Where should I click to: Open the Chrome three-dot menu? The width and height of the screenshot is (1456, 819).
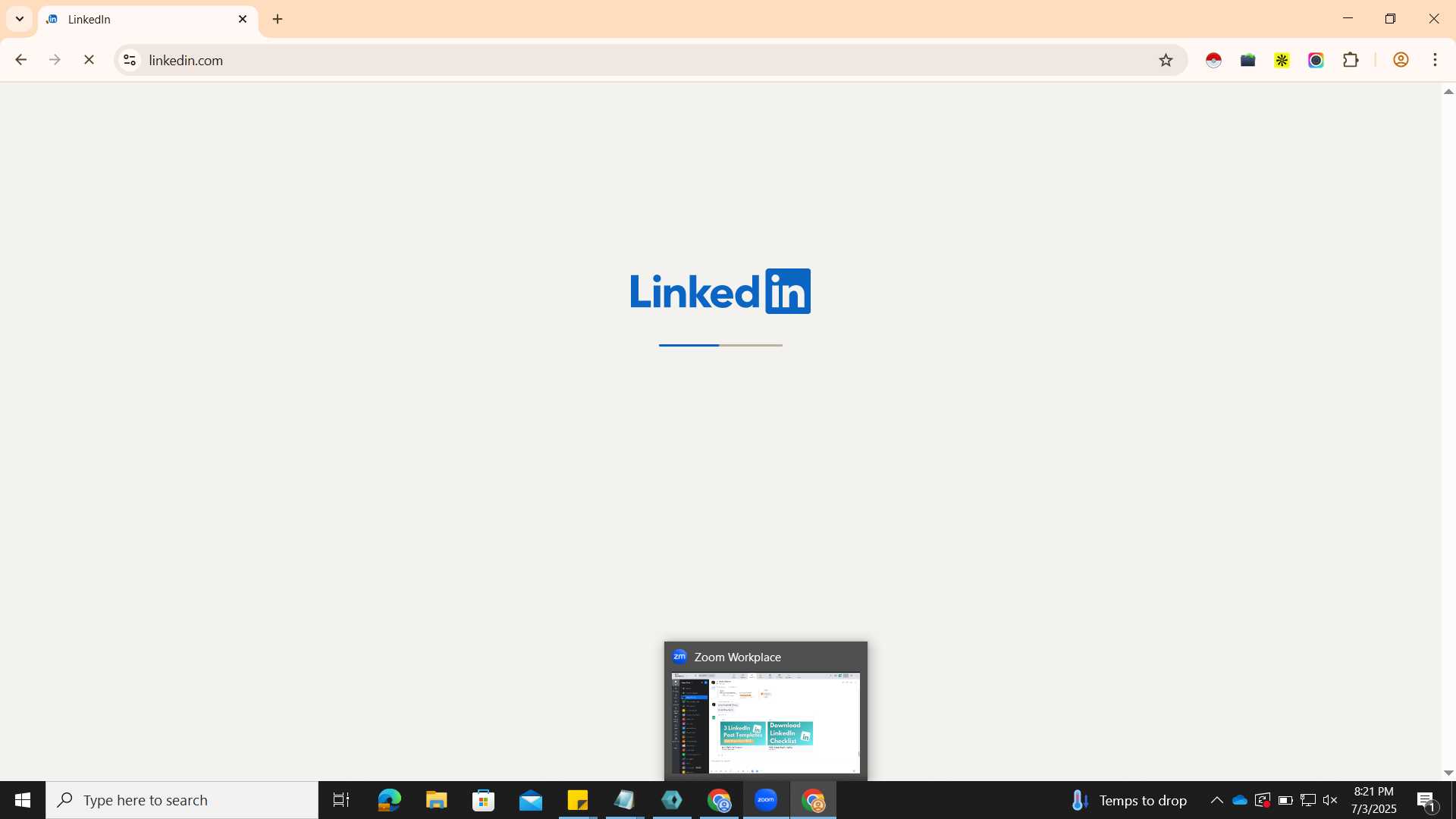(1435, 60)
